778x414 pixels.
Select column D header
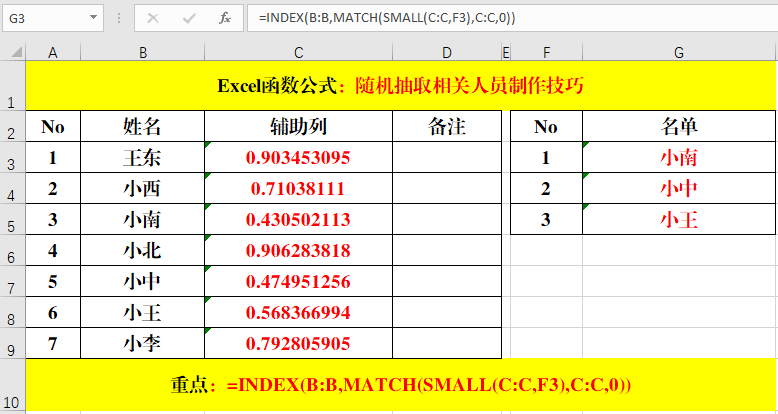point(447,53)
